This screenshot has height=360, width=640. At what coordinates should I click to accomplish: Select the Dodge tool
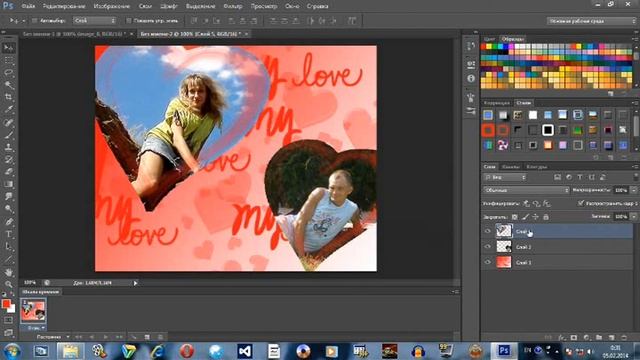click(9, 209)
